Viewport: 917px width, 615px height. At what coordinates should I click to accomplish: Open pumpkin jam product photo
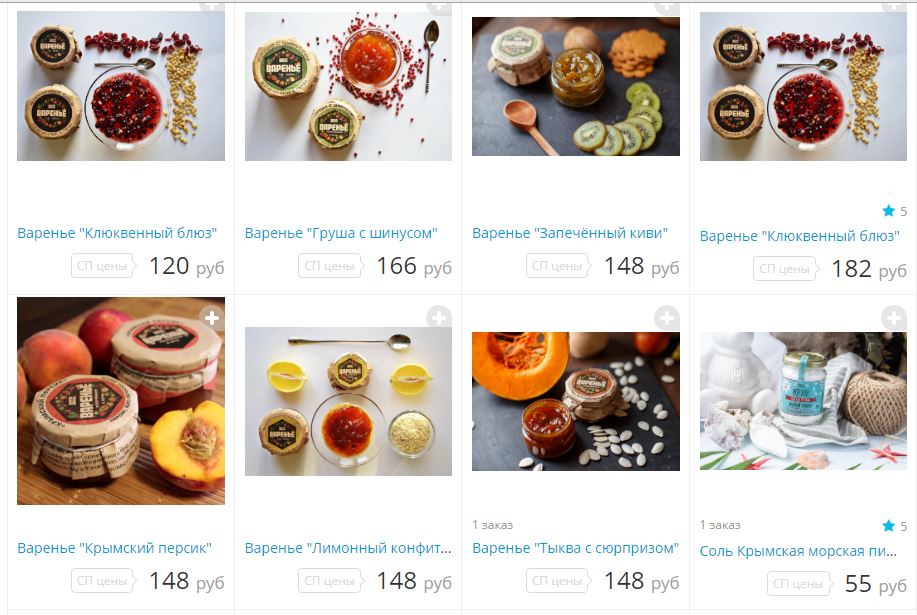pos(576,402)
